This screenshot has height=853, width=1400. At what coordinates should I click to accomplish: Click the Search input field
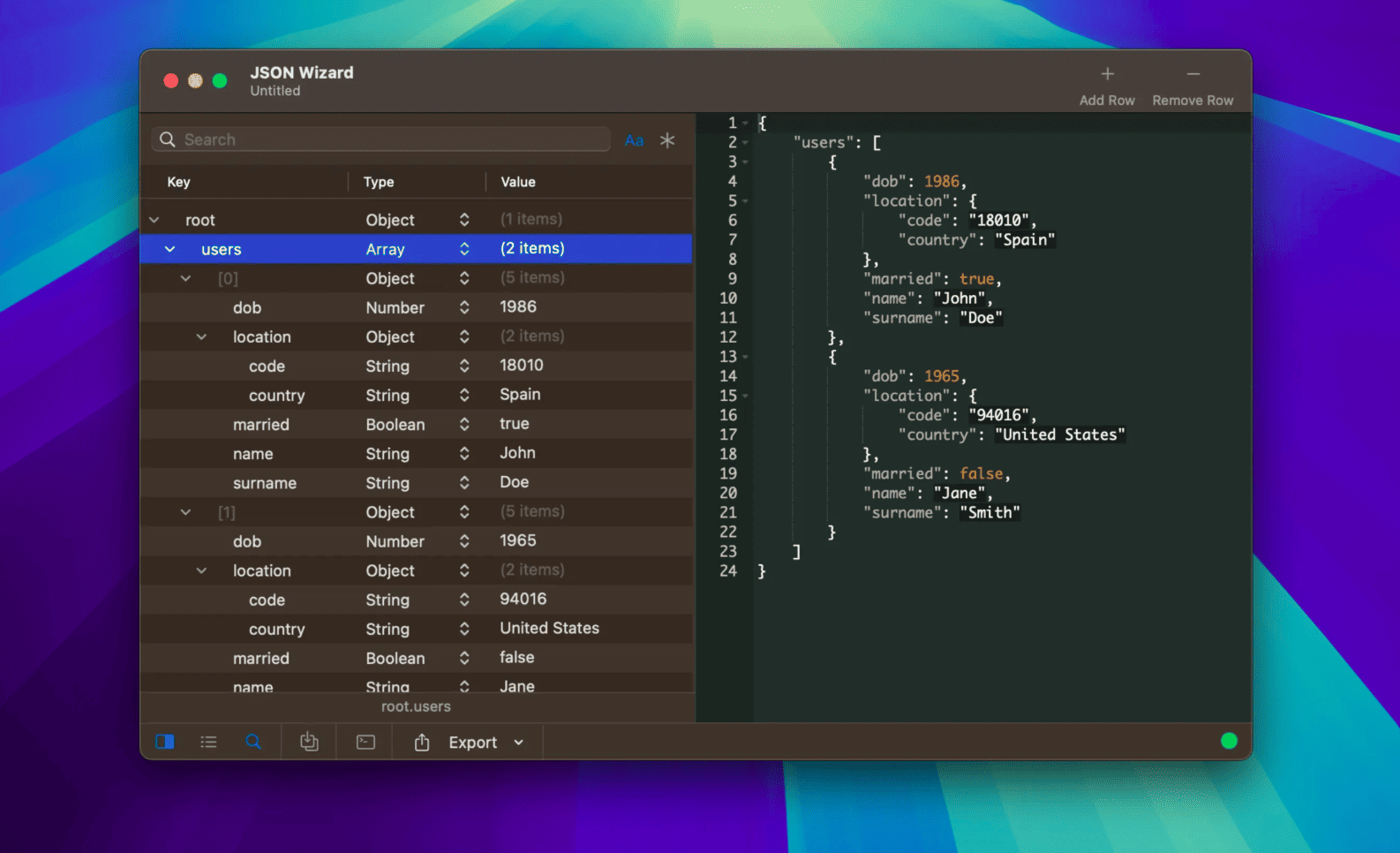(x=381, y=140)
